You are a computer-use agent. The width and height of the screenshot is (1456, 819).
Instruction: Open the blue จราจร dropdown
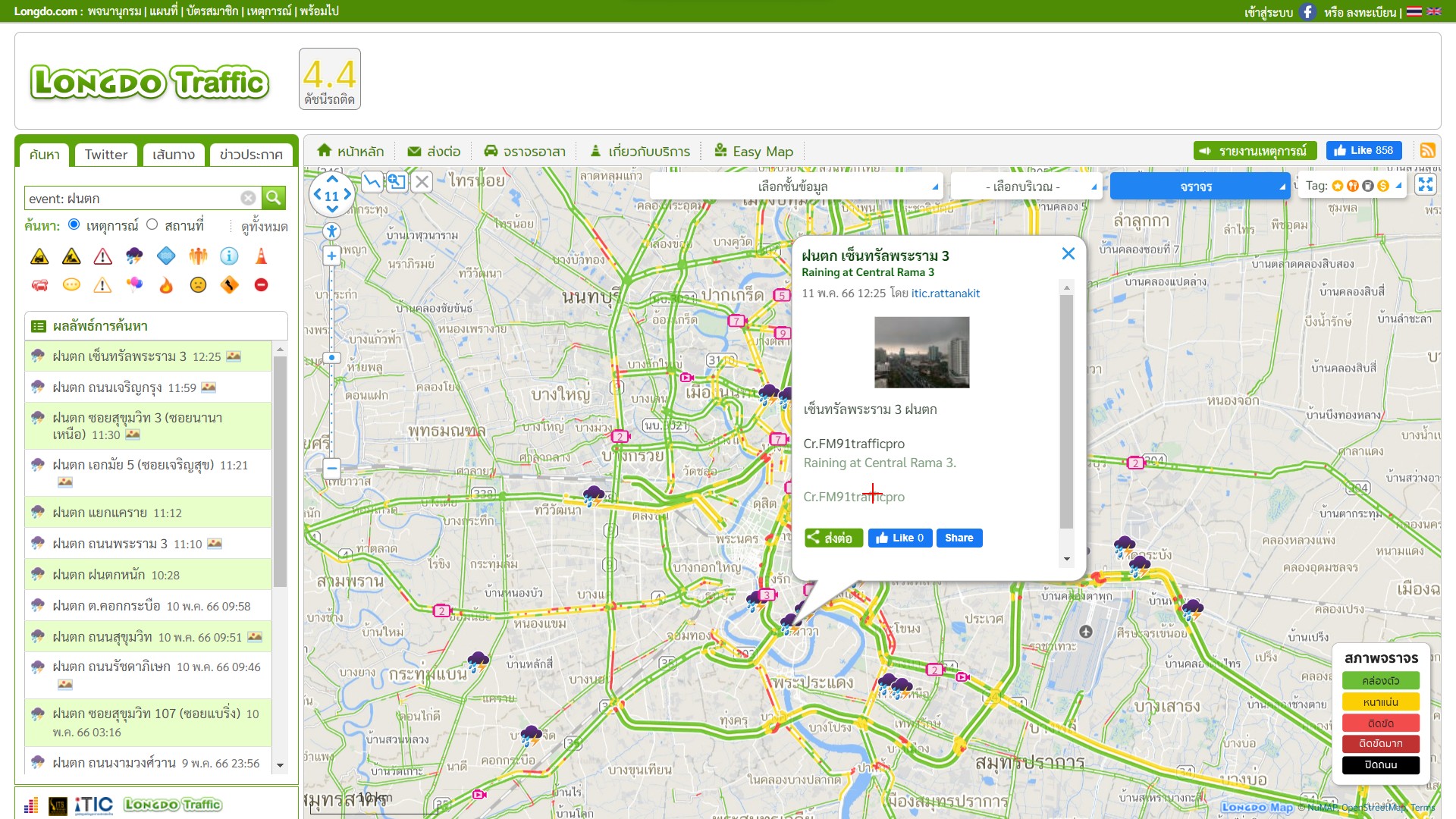tap(1199, 187)
